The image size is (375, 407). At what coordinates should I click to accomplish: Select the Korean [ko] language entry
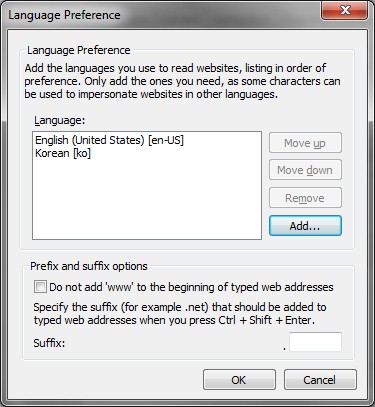(x=63, y=153)
